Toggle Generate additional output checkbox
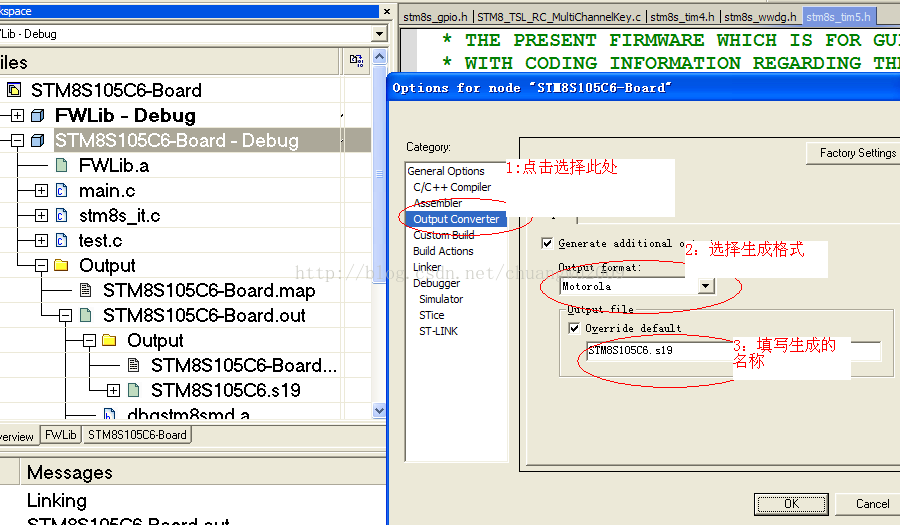The image size is (900, 525). [547, 243]
